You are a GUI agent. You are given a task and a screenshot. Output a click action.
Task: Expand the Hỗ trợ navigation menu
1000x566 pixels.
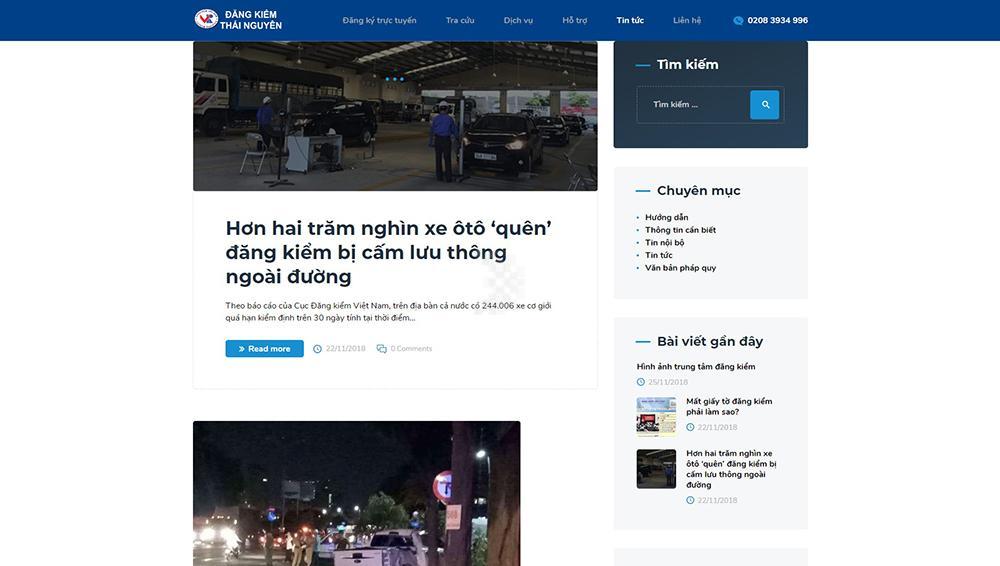575,20
